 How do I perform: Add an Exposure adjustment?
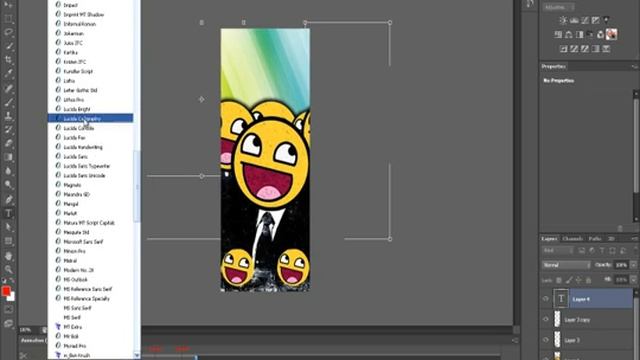pyautogui.click(x=596, y=20)
